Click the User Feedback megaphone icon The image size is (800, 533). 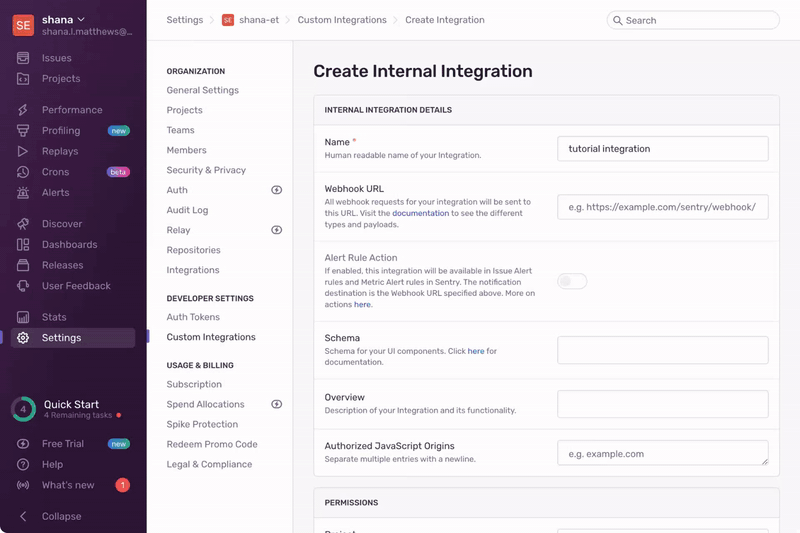(23, 286)
